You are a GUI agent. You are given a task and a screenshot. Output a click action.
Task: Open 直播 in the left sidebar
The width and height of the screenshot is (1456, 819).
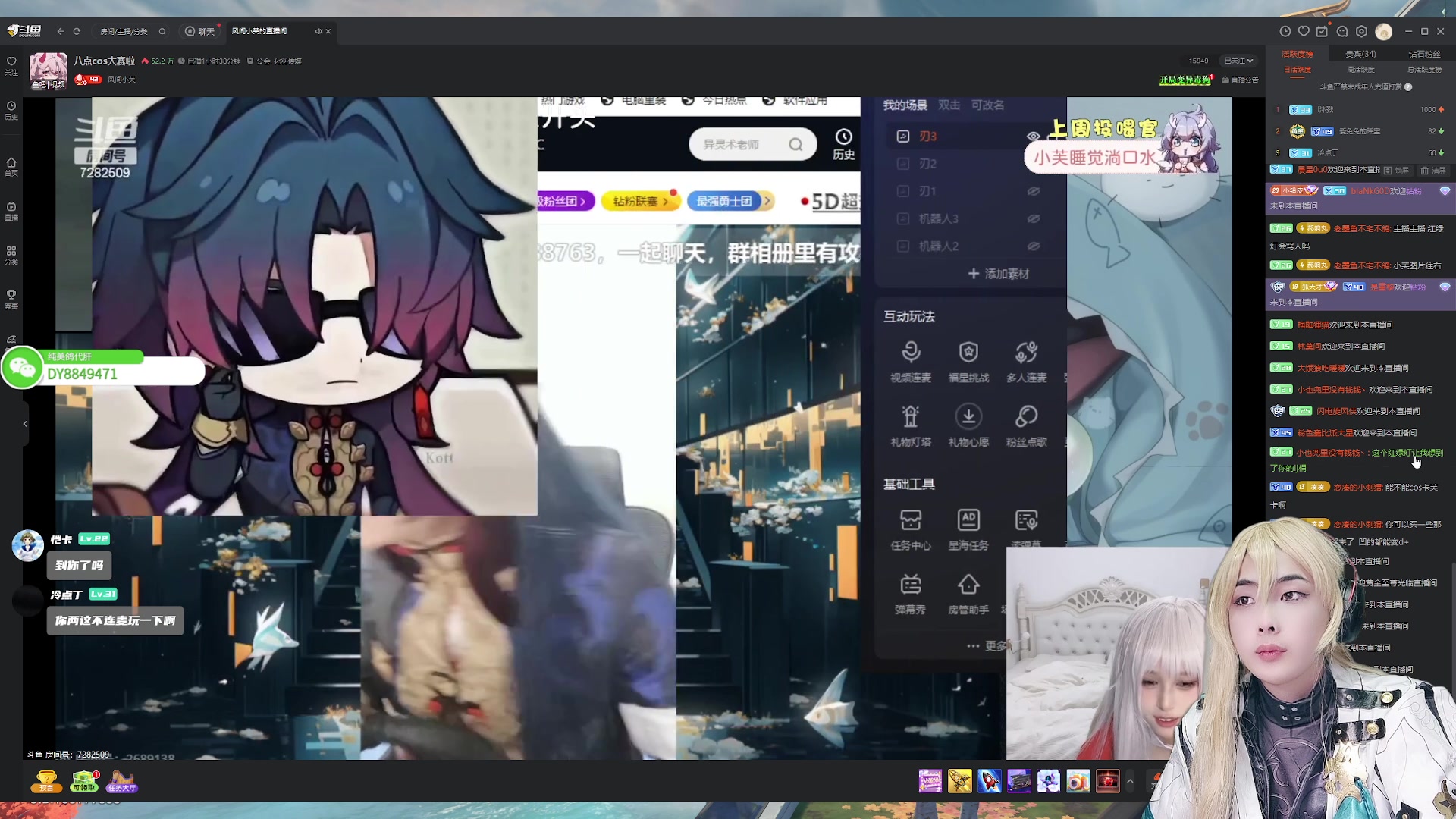click(x=11, y=211)
